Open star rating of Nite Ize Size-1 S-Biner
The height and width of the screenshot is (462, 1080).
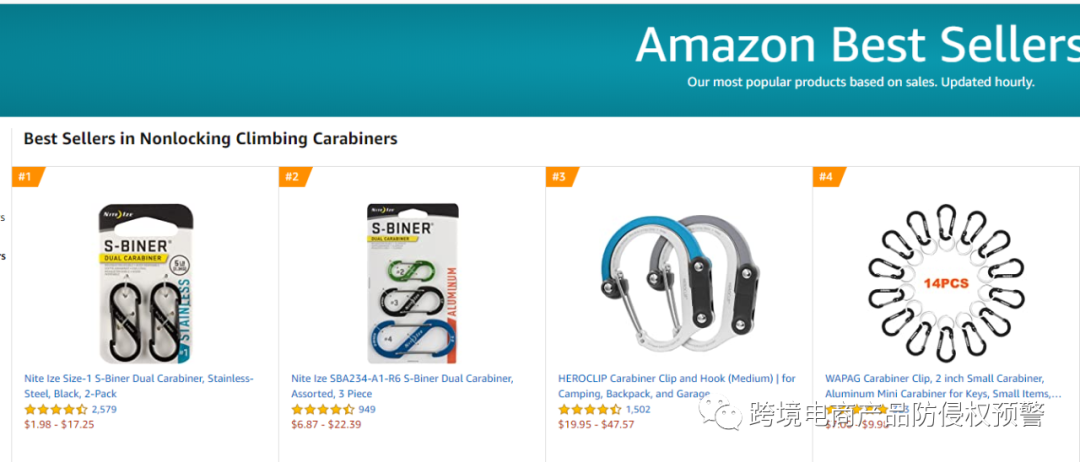click(x=56, y=409)
